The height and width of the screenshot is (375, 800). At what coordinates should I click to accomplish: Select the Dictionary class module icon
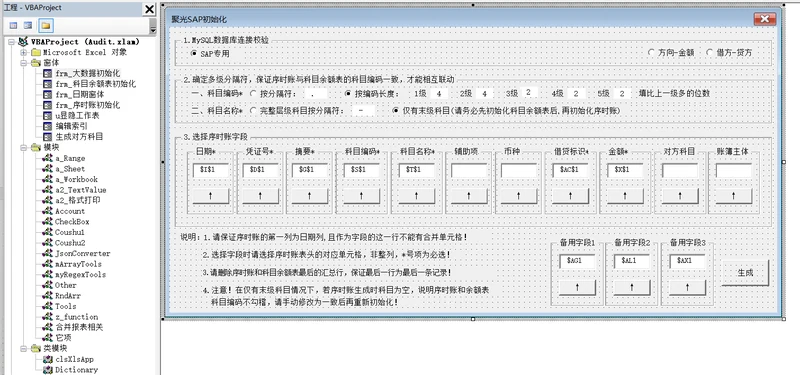(47, 370)
